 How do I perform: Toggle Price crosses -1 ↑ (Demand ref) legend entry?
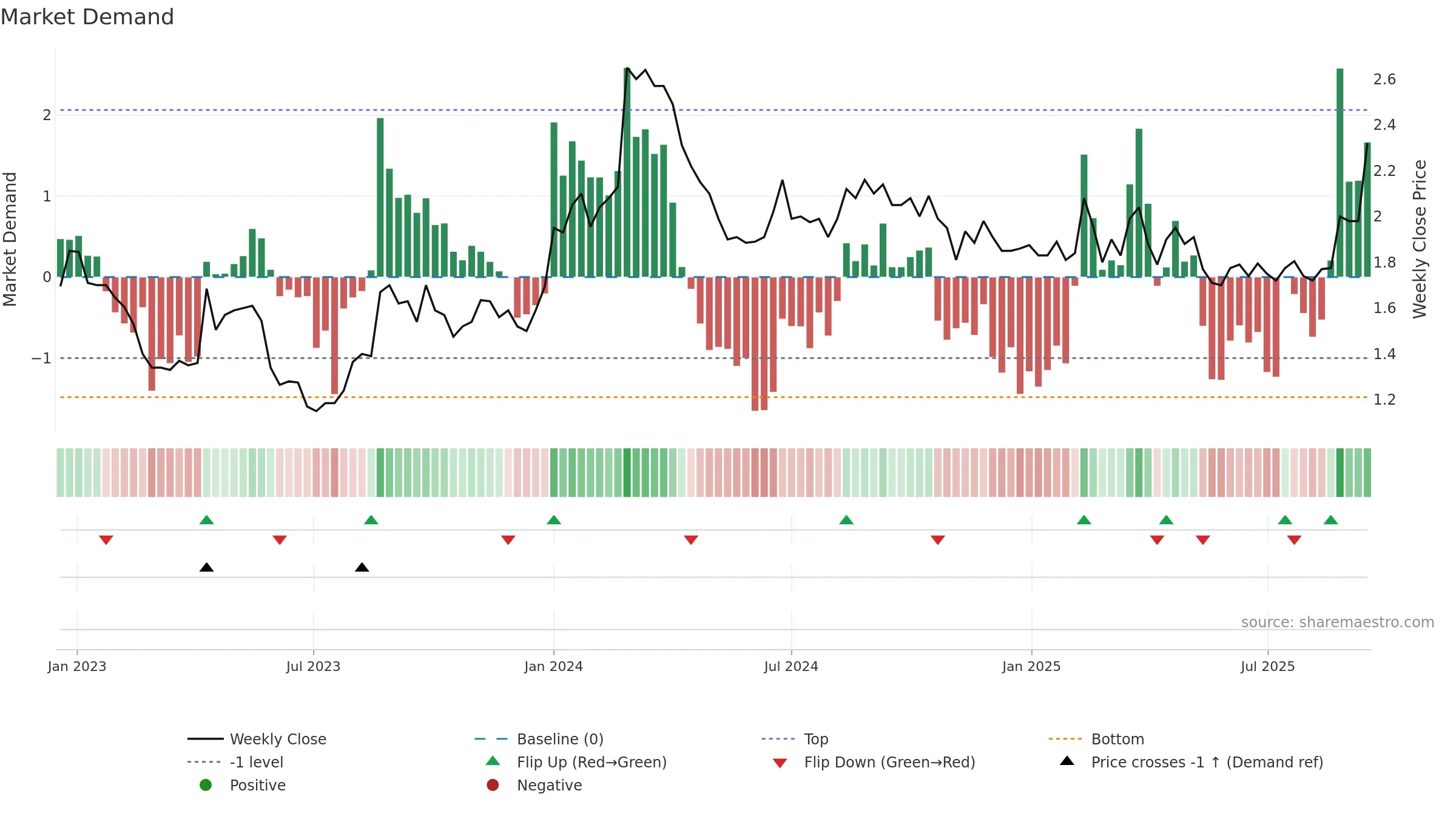point(1191,762)
